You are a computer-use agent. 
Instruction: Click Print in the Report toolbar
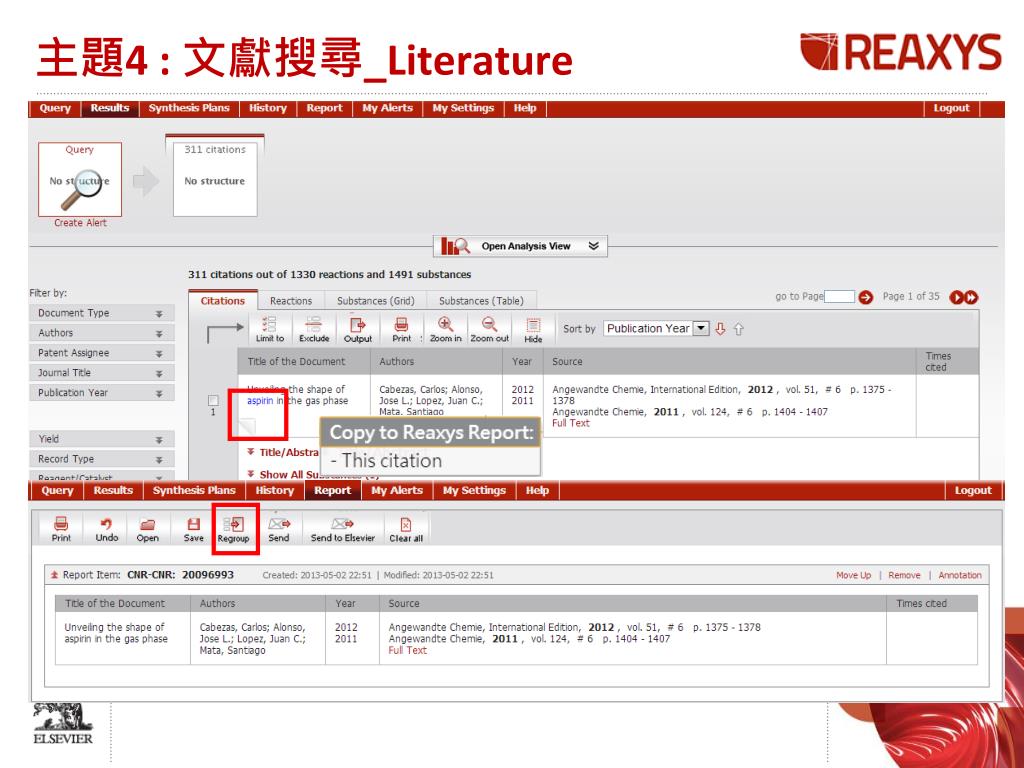61,529
